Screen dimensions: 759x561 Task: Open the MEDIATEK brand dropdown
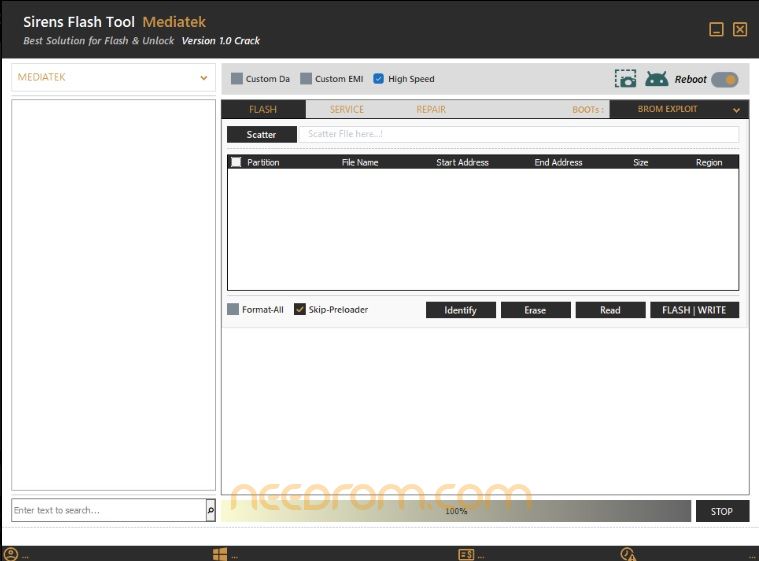(x=113, y=77)
